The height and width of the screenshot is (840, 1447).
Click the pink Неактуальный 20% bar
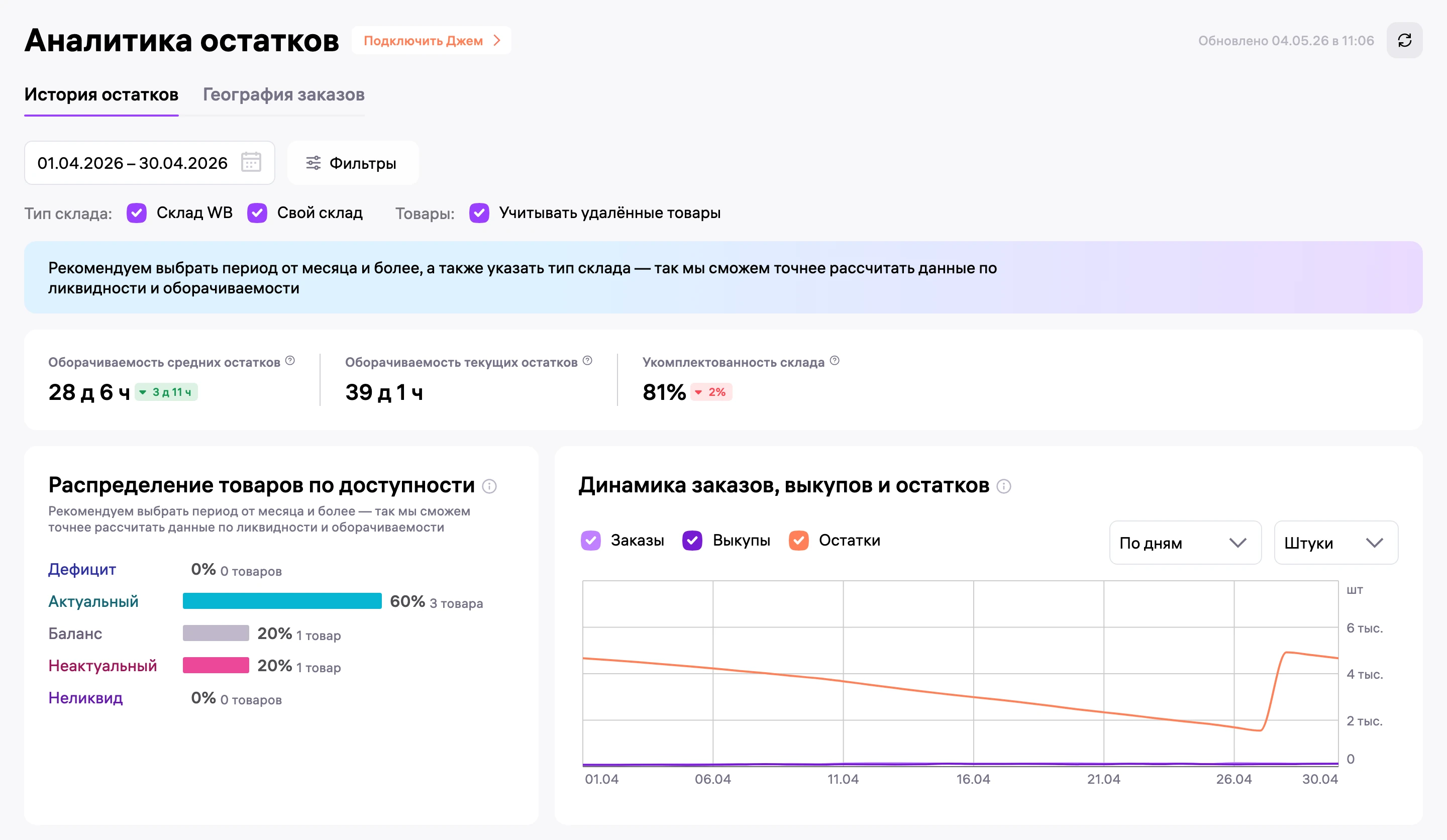tap(216, 666)
